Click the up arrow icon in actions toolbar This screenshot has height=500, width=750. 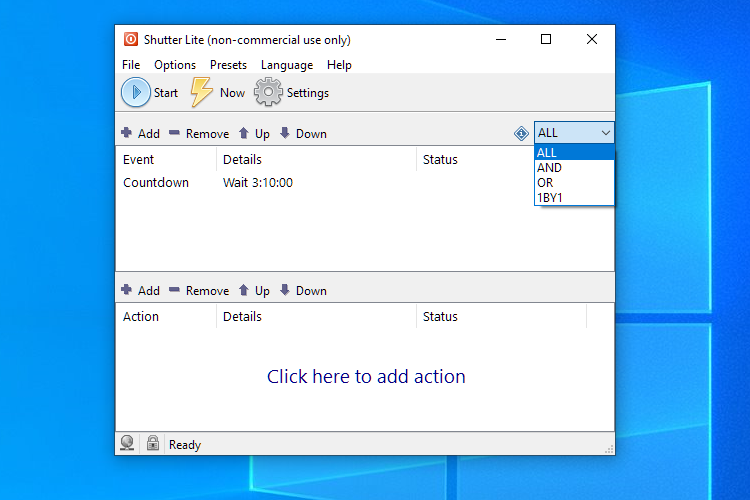point(243,289)
